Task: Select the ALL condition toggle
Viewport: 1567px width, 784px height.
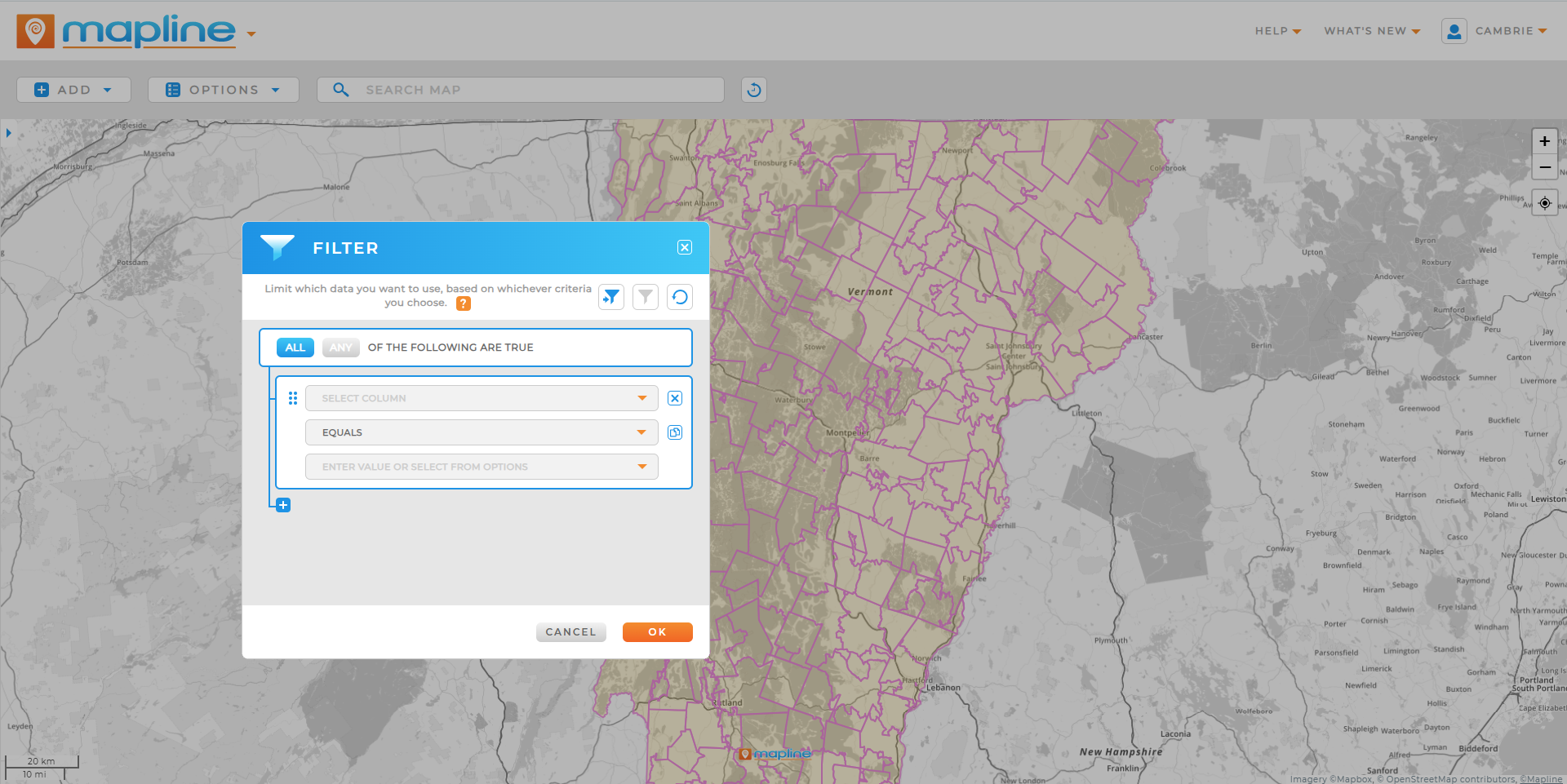Action: 295,348
